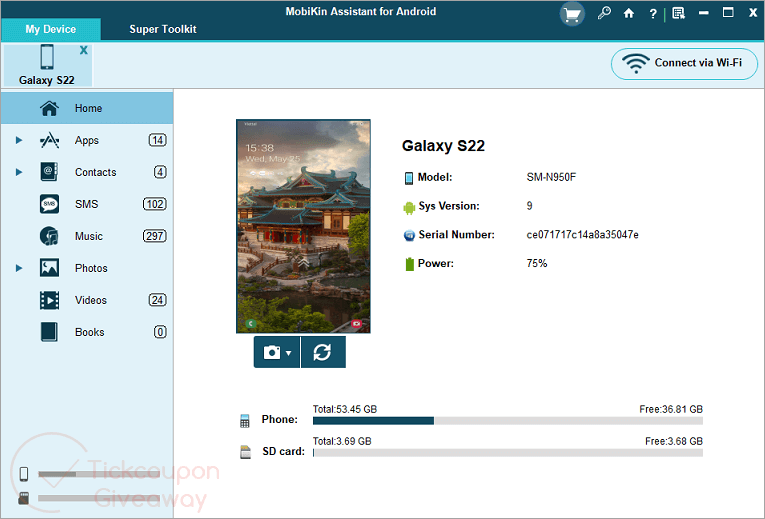Click the Apps count badge 14

157,140
